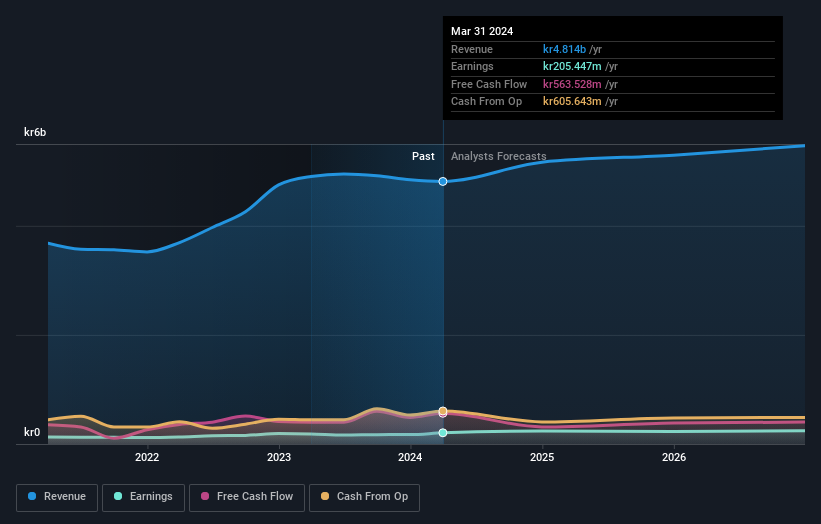This screenshot has height=524, width=821.
Task: Click the Earnings data point marker on the teal line
Action: [x=443, y=433]
